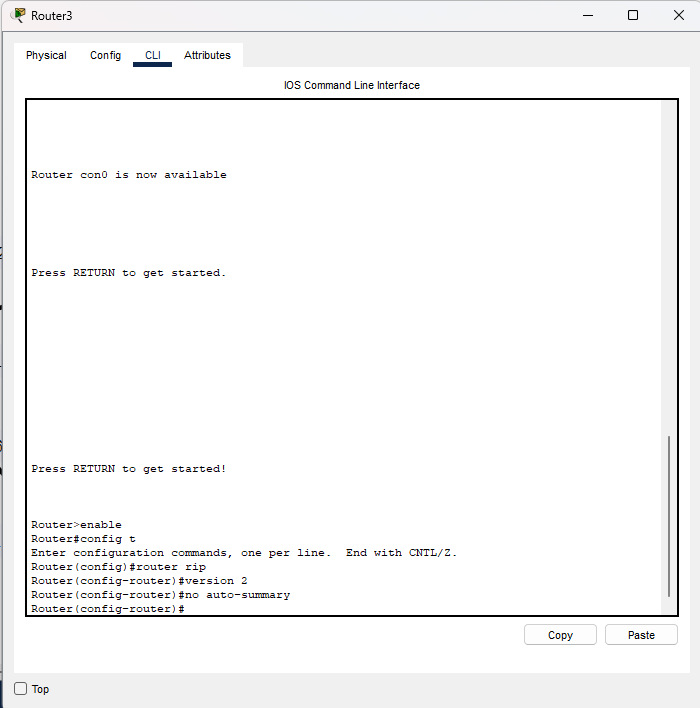700x708 pixels.
Task: Click the 'Press RETURN to get started.' line
Action: (x=128, y=273)
